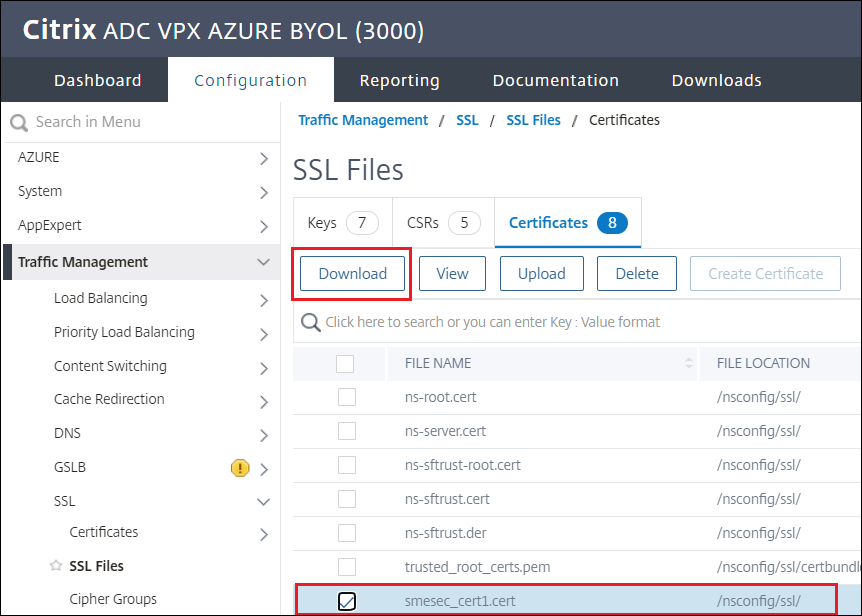Viewport: 862px width, 616px height.
Task: Focus the Key : Value search field
Action: (577, 322)
